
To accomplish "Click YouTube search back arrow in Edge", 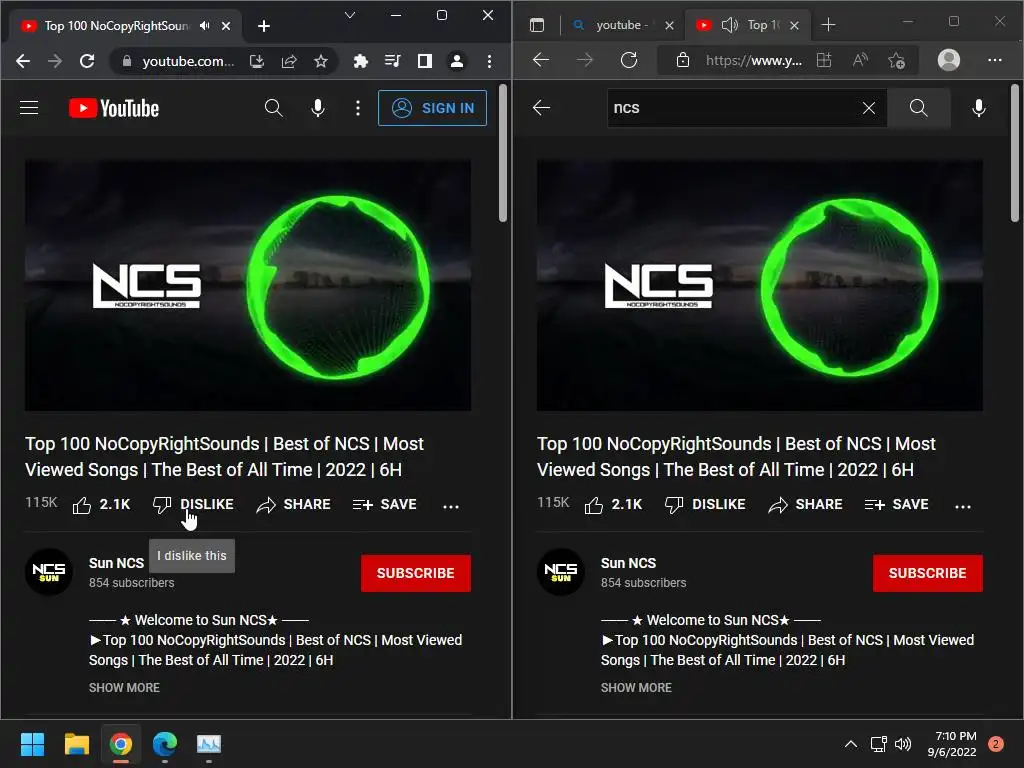I will (x=541, y=108).
